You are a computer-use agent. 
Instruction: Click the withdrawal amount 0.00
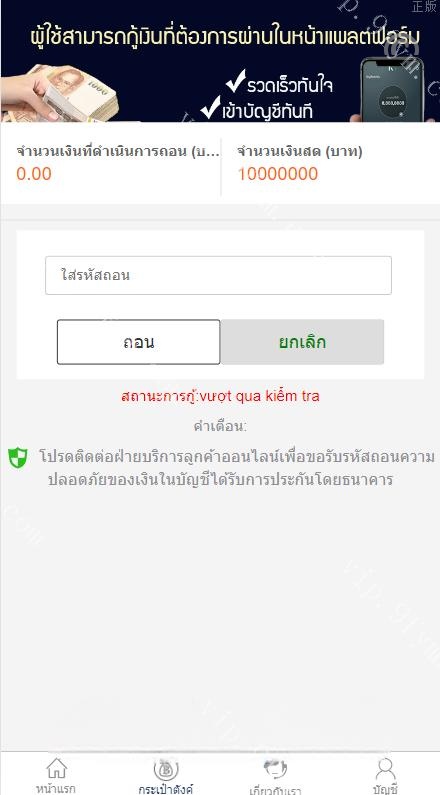(x=34, y=174)
